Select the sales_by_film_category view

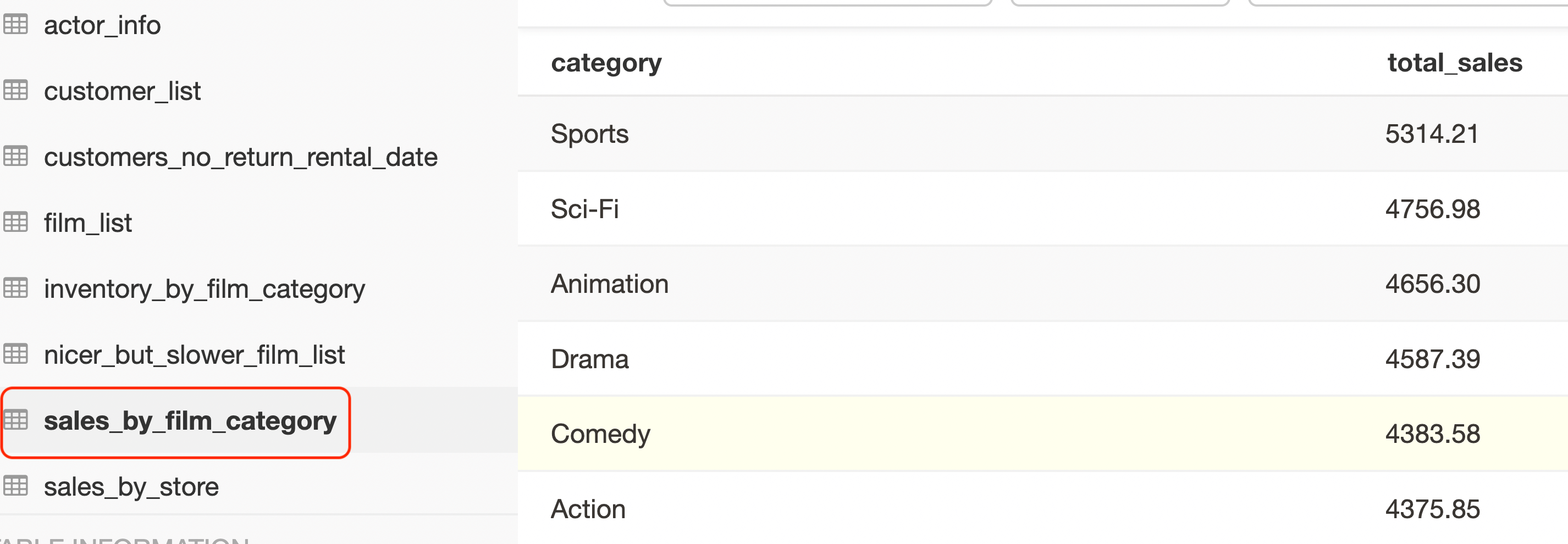tap(191, 421)
